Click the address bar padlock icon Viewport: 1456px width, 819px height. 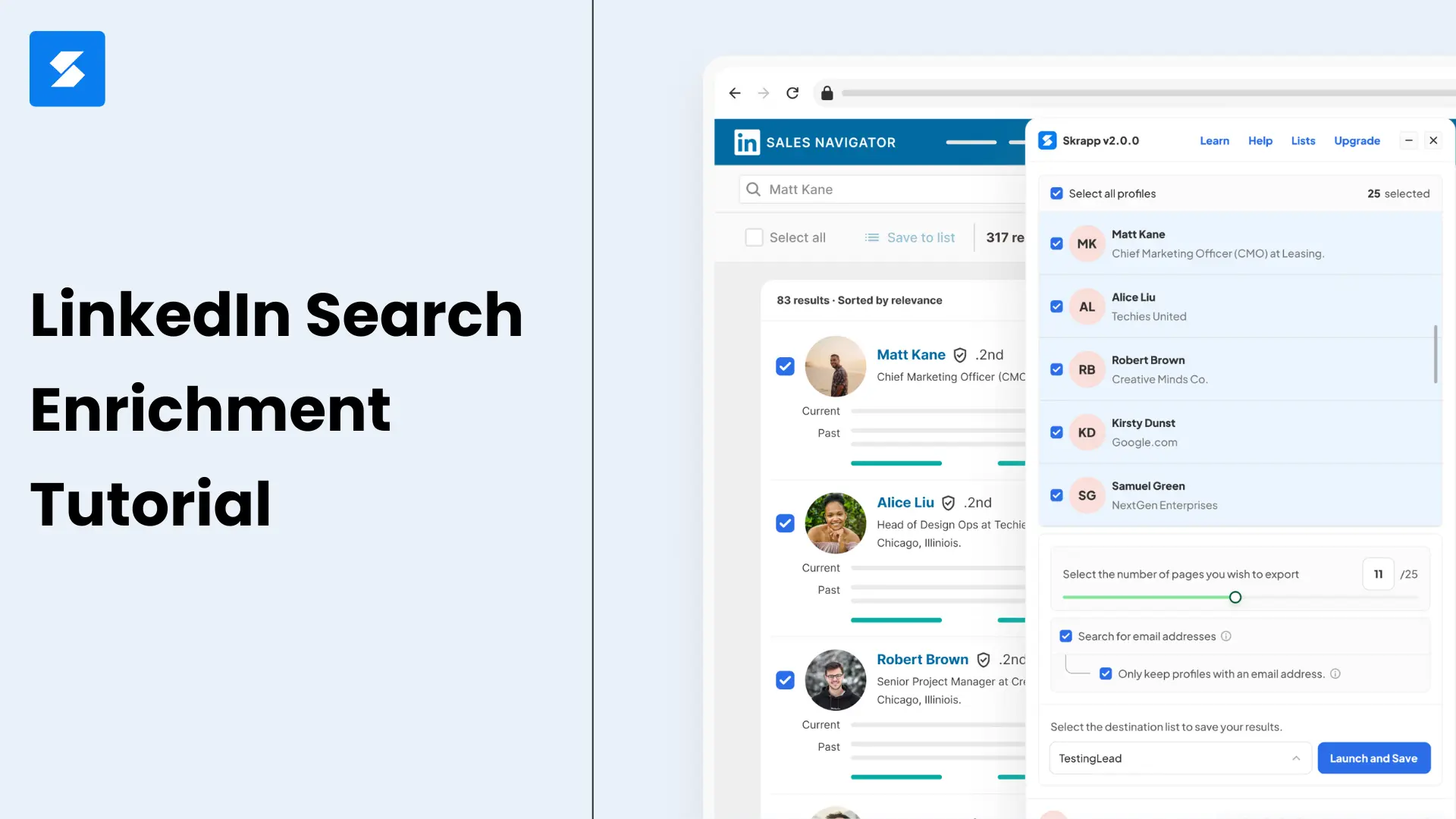click(x=827, y=93)
